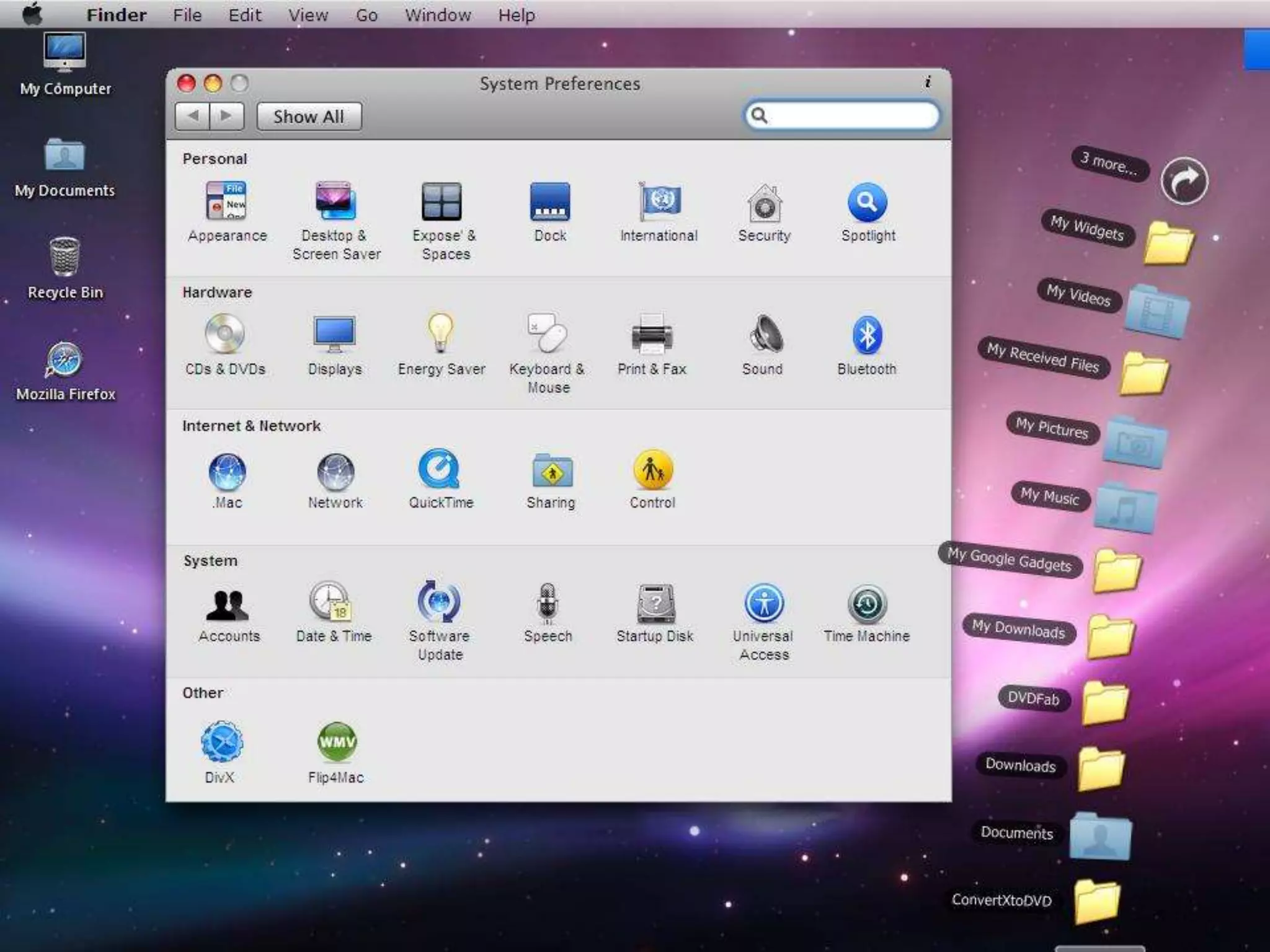Viewport: 1270px width, 952px height.
Task: Open the Software Update pane
Action: point(439,602)
